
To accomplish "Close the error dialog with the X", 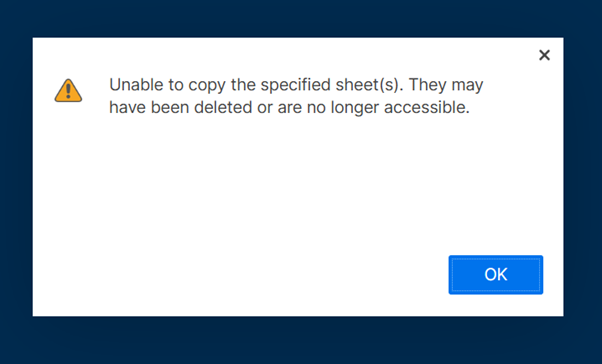I will pyautogui.click(x=544, y=55).
